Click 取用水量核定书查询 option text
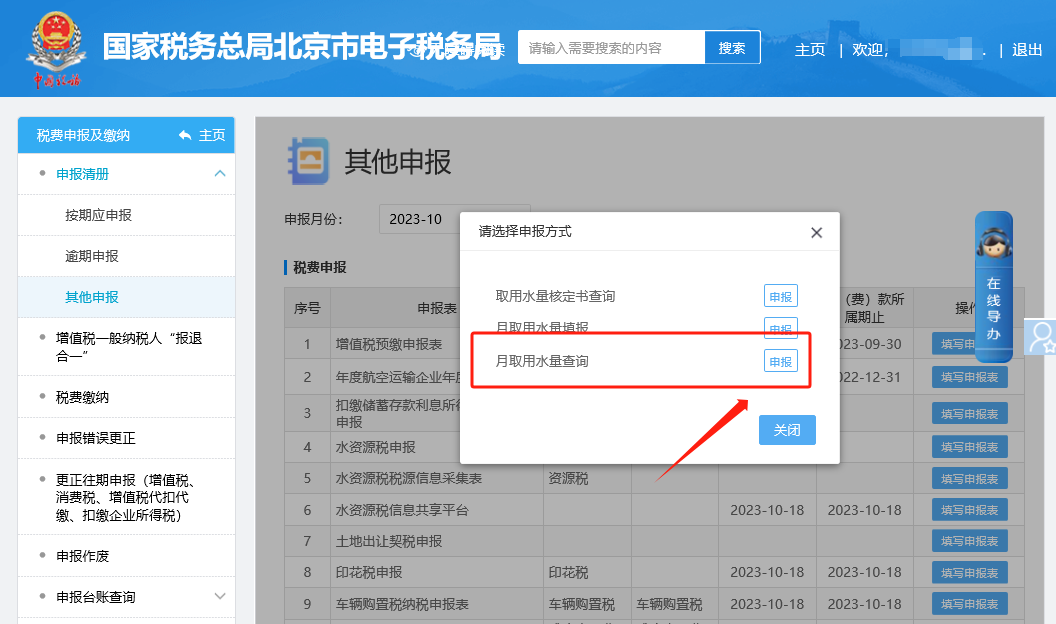 [x=556, y=296]
